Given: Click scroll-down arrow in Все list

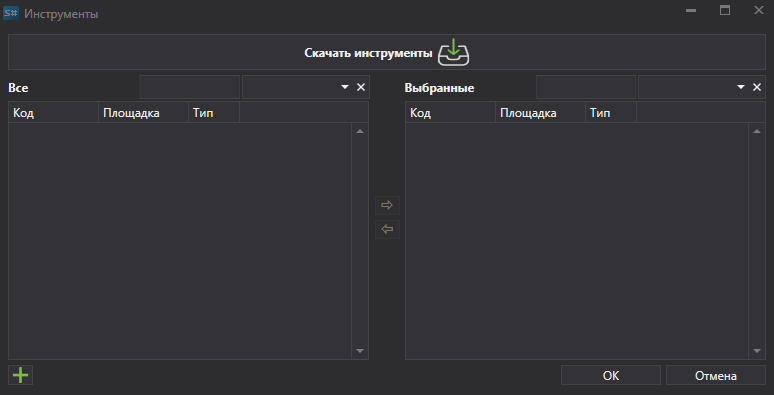Looking at the screenshot, I should coord(360,351).
